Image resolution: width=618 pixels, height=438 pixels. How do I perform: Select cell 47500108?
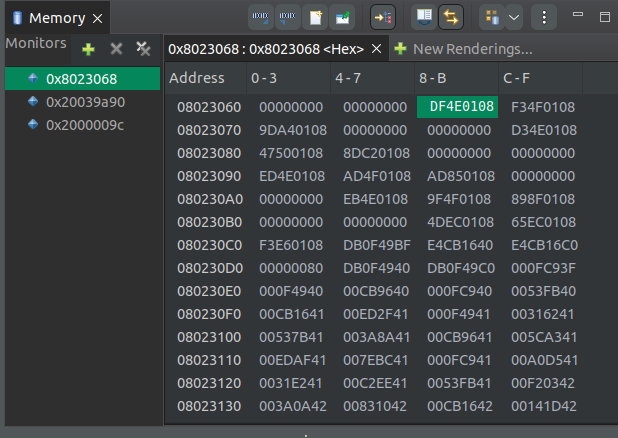[291, 153]
